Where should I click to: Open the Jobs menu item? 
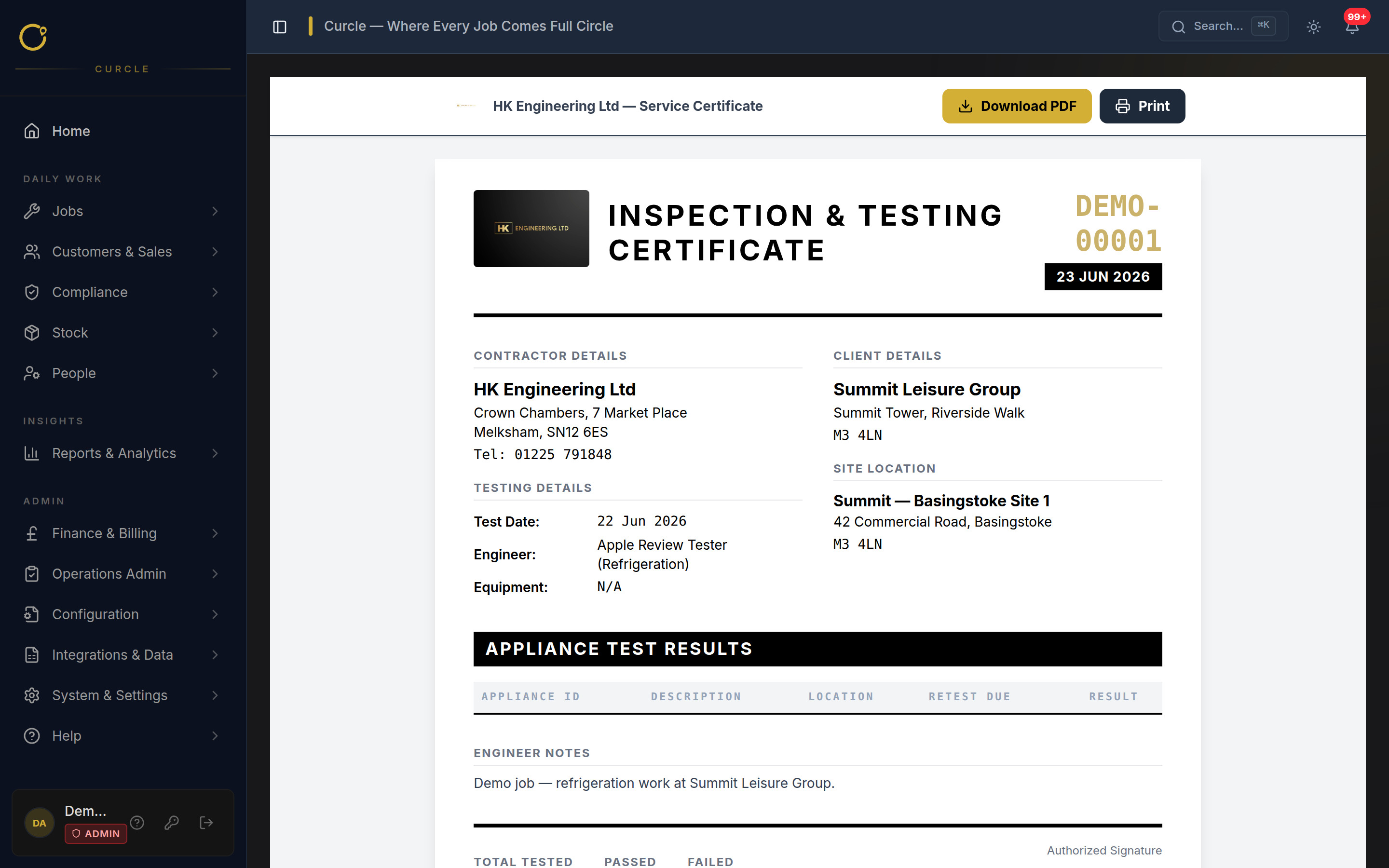point(123,211)
